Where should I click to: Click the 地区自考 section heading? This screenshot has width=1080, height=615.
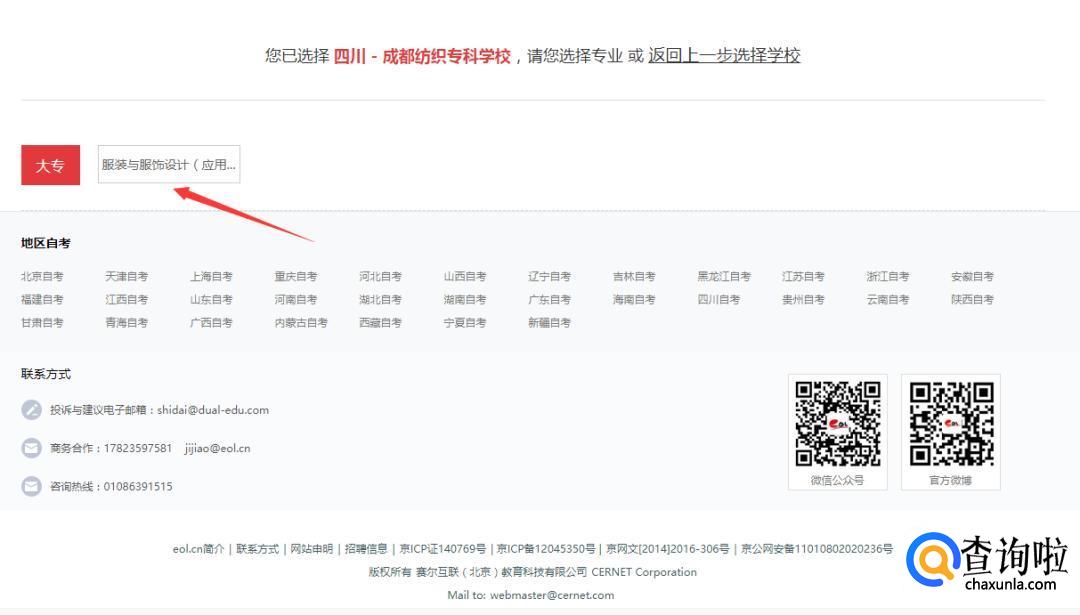point(45,242)
